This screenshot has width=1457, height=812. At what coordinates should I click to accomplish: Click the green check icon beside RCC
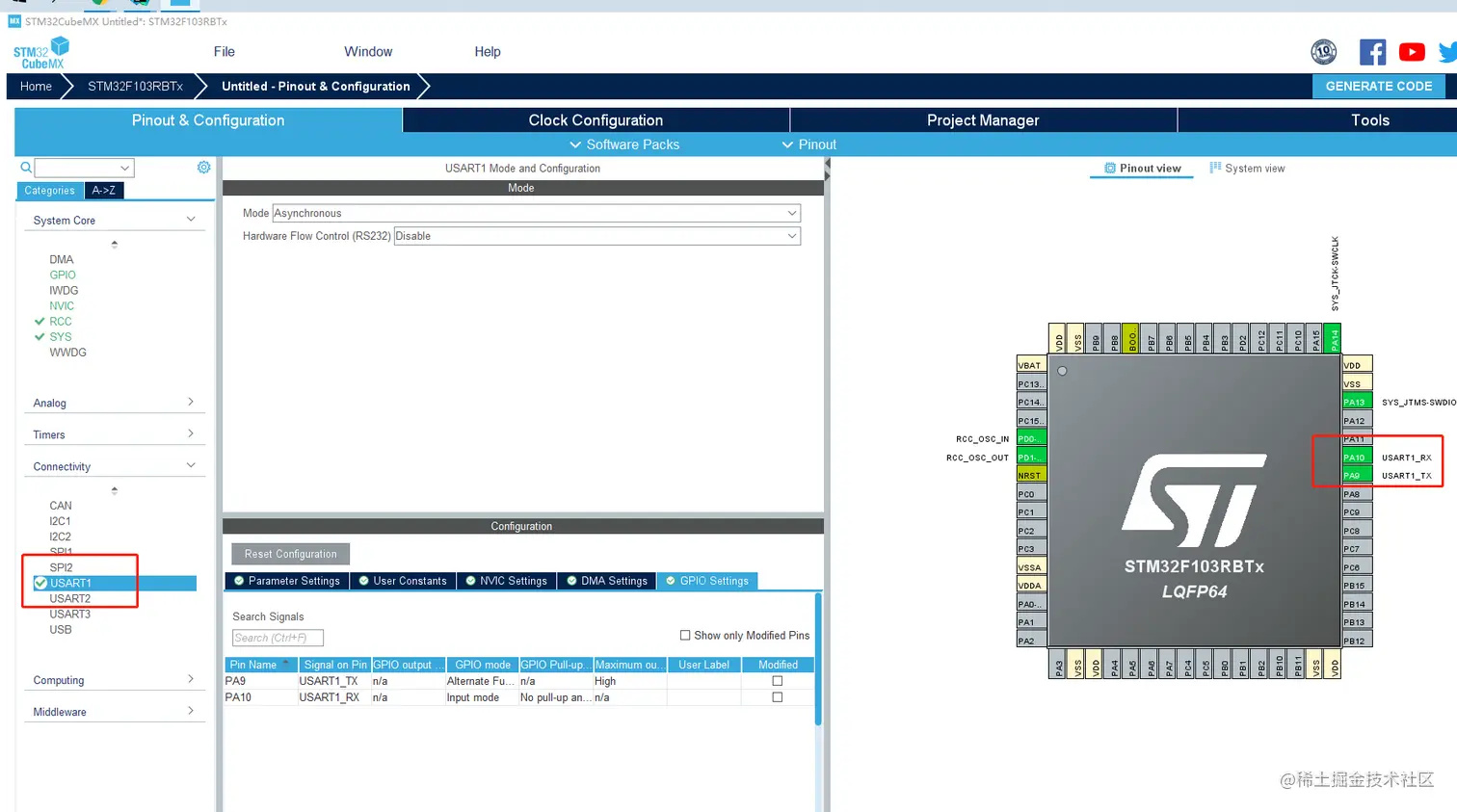pos(40,322)
